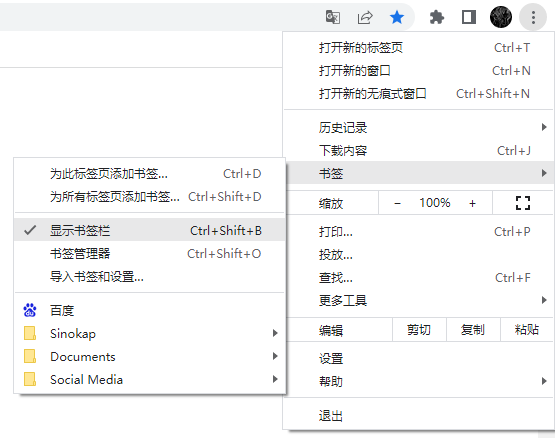The height and width of the screenshot is (438, 555).
Task: Click the 剪切 button
Action: click(419, 330)
